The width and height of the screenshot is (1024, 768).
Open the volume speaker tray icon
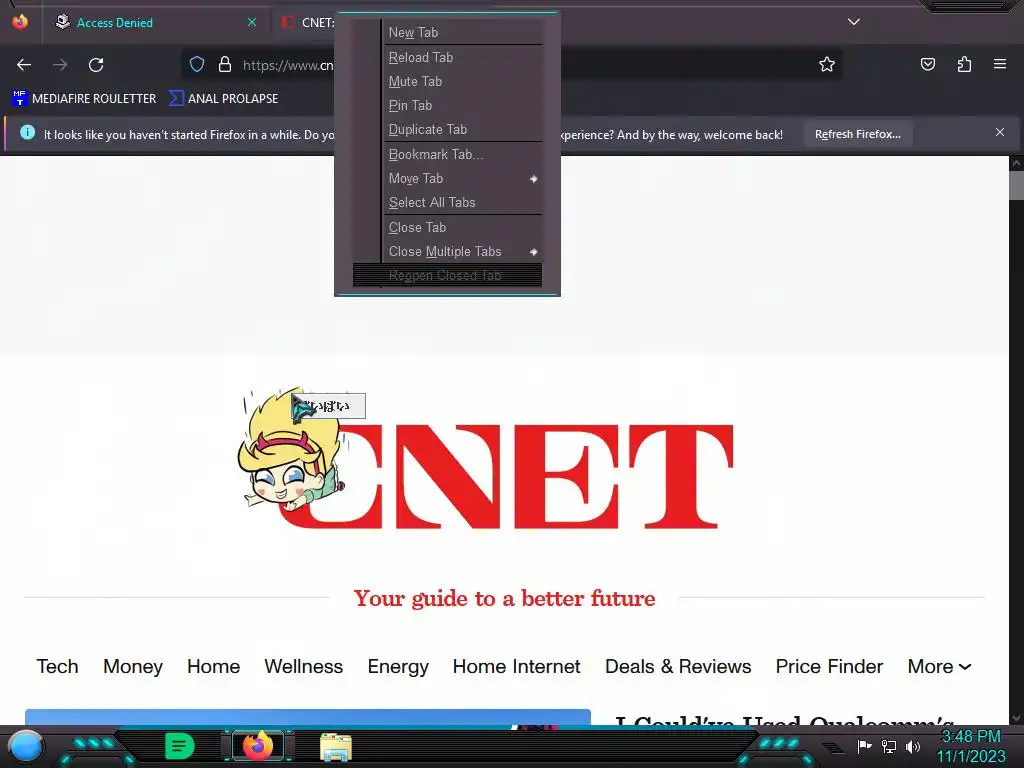[x=913, y=746]
